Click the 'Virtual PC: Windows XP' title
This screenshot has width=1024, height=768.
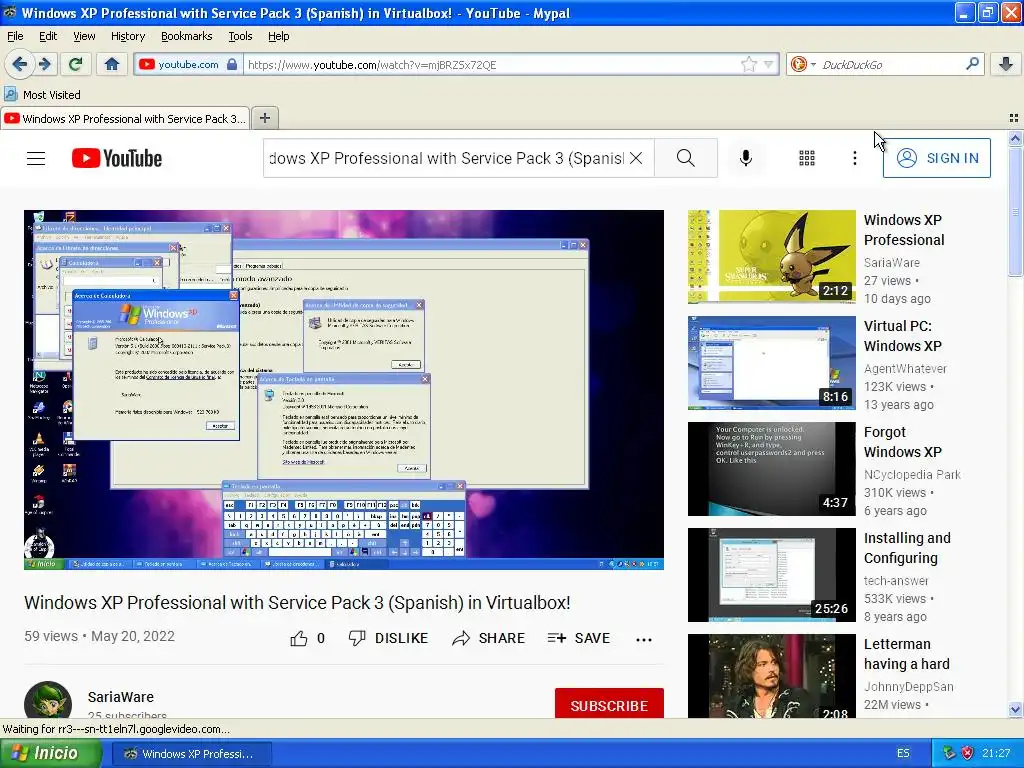(x=903, y=336)
